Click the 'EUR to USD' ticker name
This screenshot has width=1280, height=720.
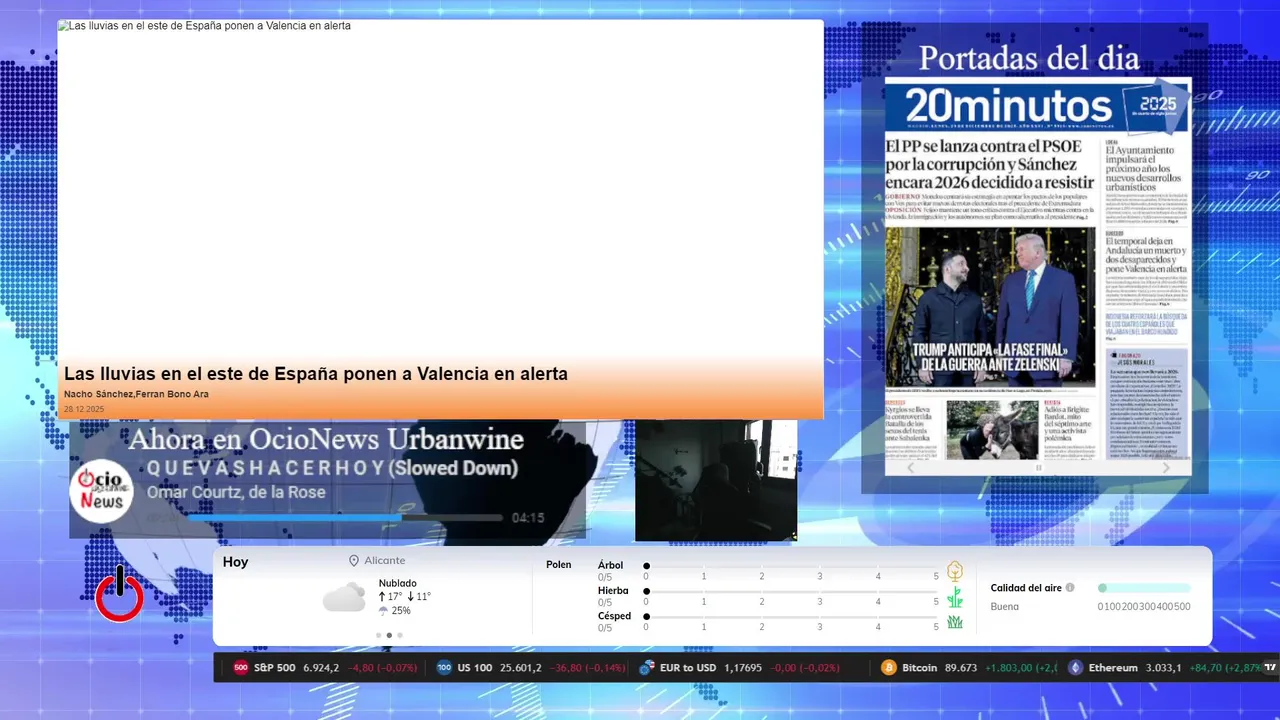pos(689,668)
